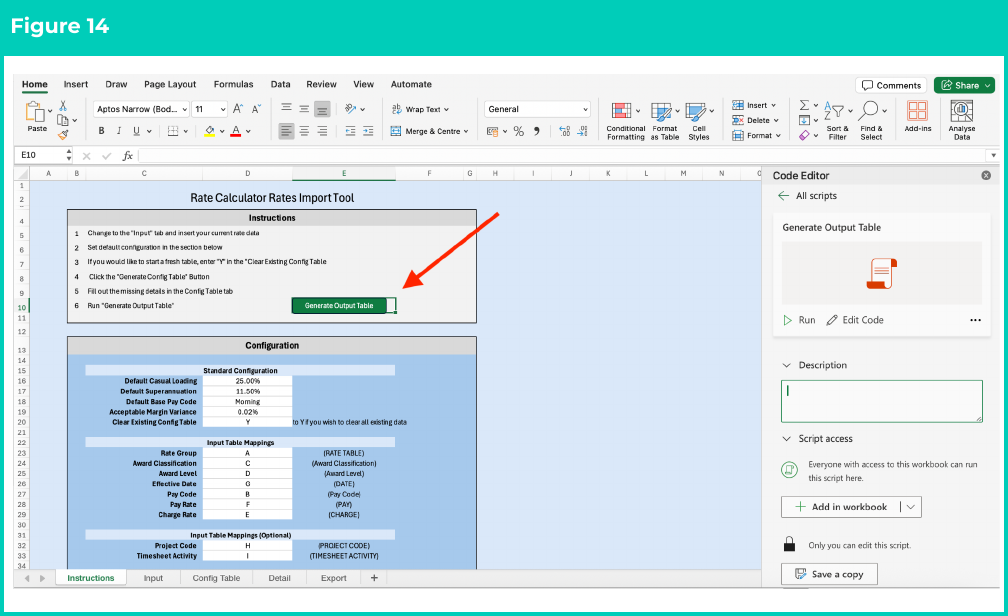Open the Insert cells dropdown

click(x=754, y=105)
